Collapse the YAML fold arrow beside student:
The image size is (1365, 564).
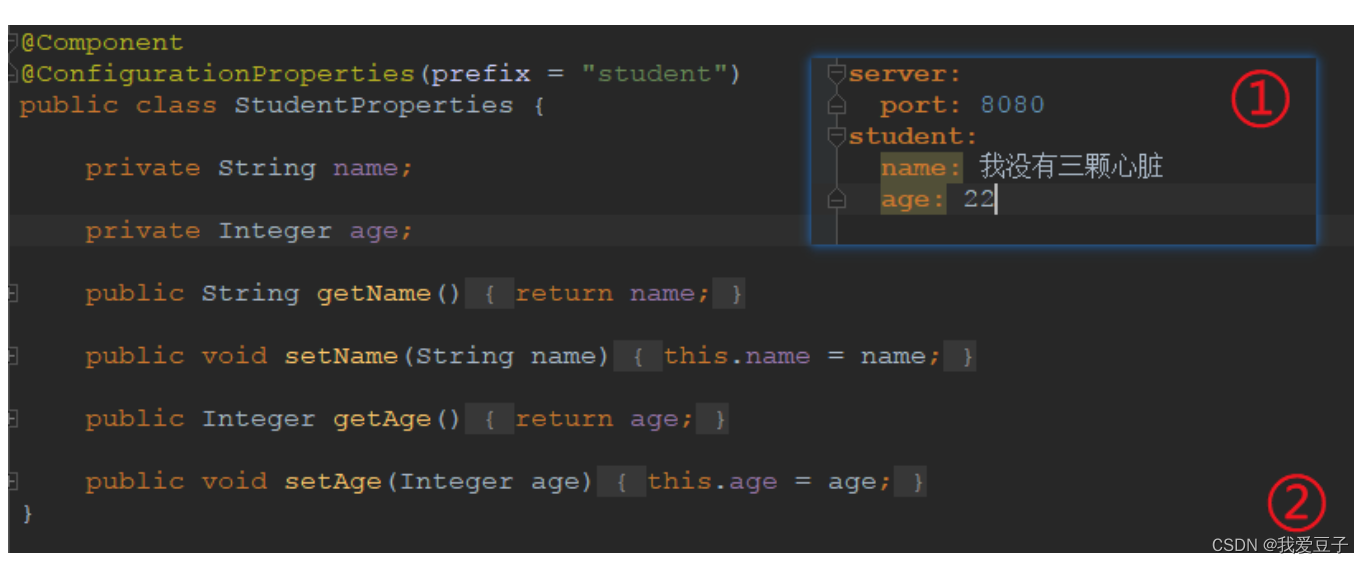click(x=837, y=136)
